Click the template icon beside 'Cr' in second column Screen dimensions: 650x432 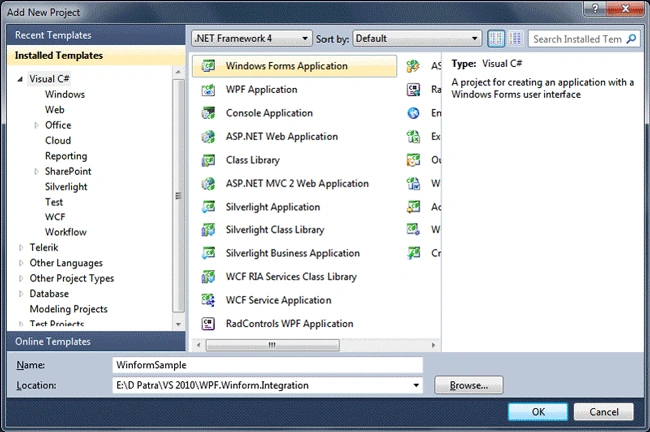413,253
